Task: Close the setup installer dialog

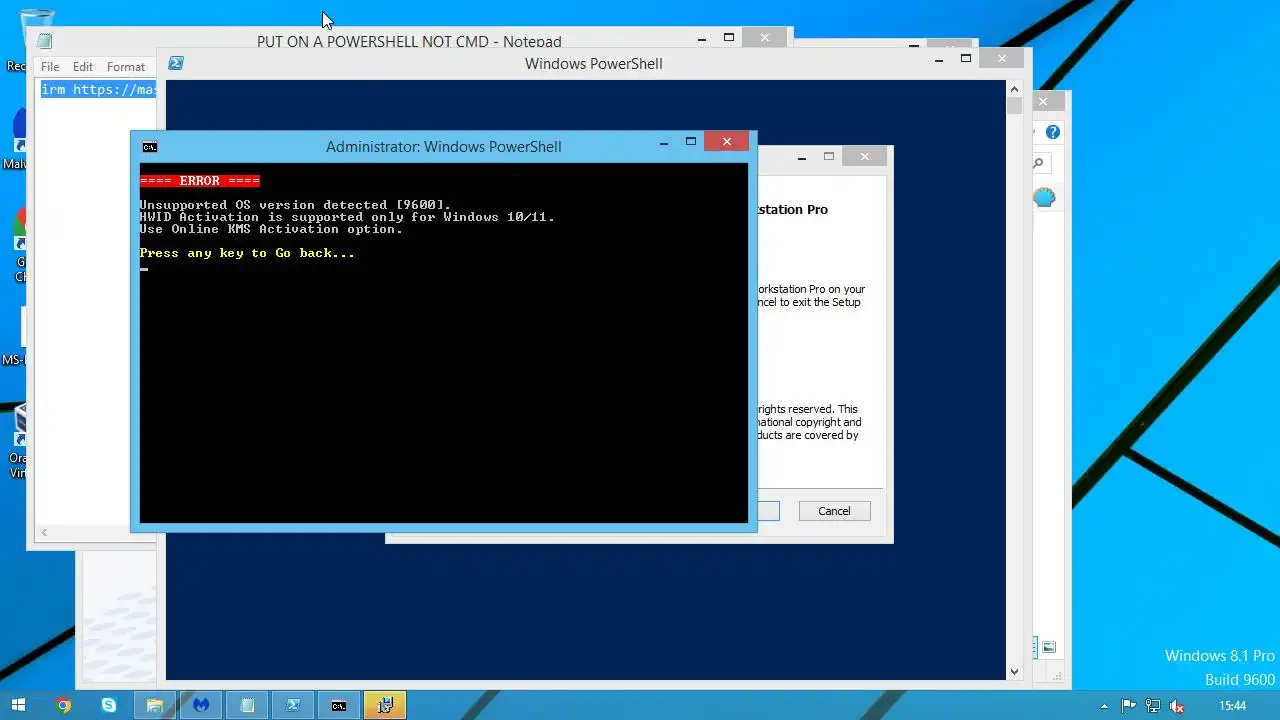Action: click(865, 156)
